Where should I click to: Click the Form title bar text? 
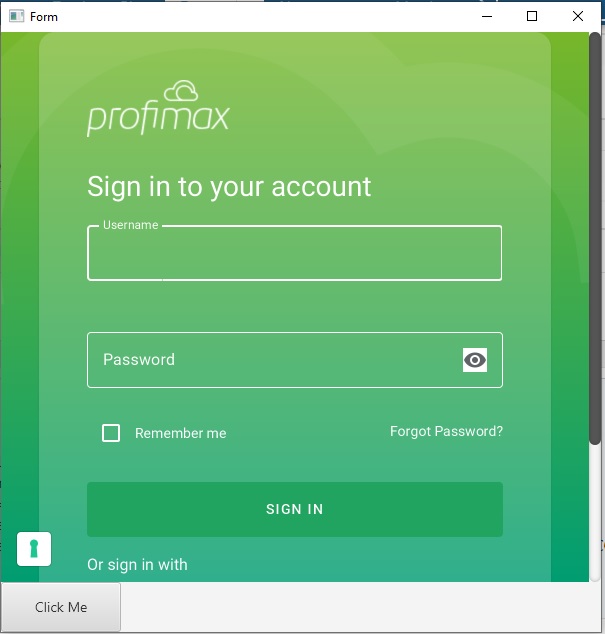[44, 17]
